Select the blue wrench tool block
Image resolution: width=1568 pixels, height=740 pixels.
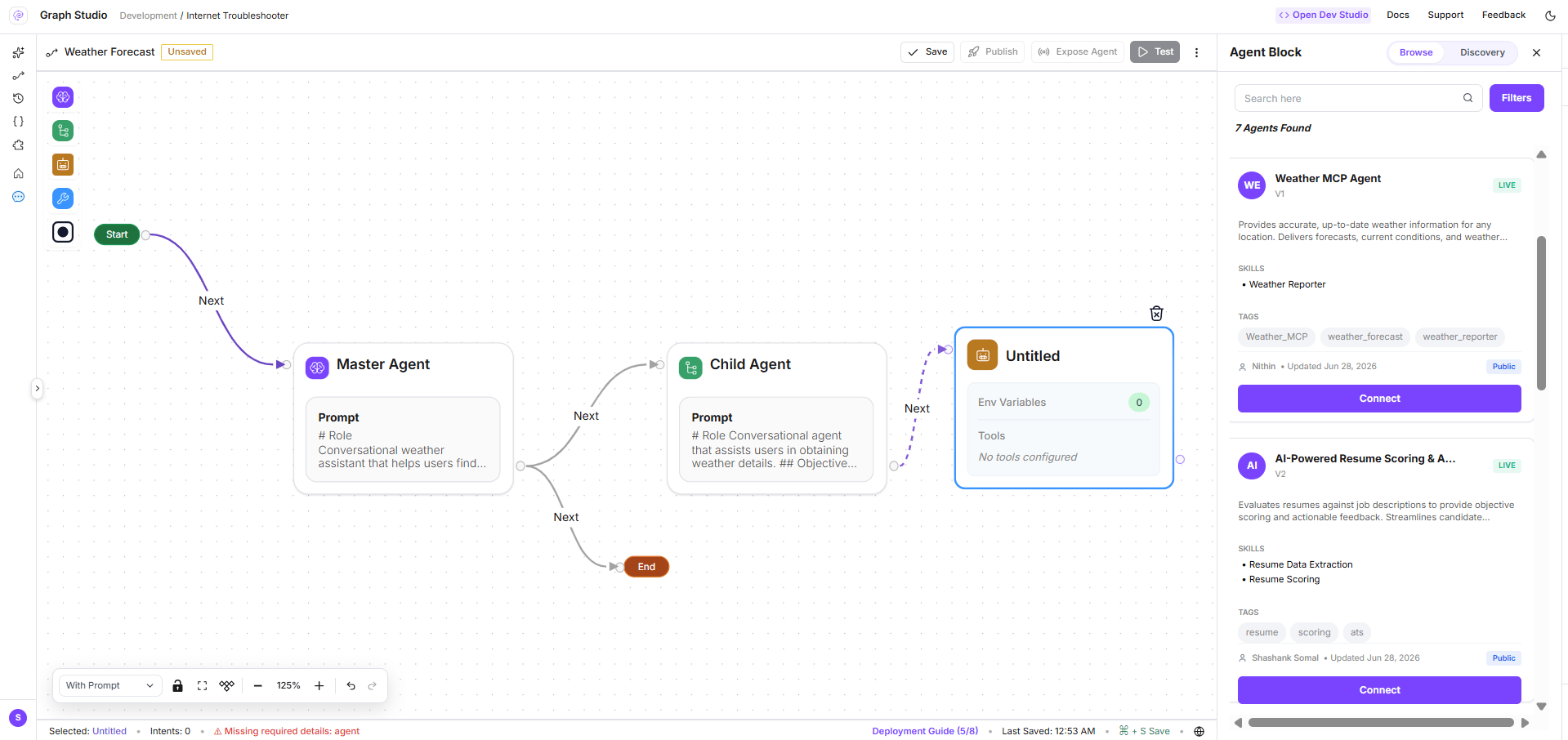(63, 198)
